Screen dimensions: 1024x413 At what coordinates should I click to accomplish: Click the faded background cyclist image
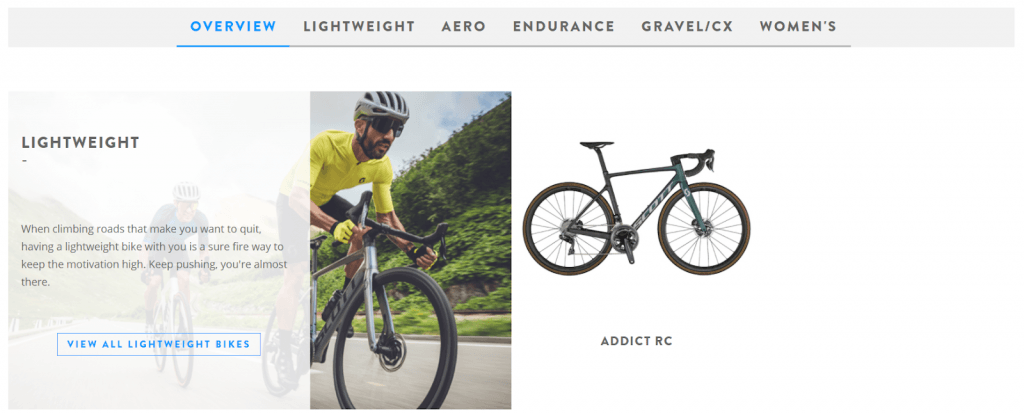pos(159,250)
